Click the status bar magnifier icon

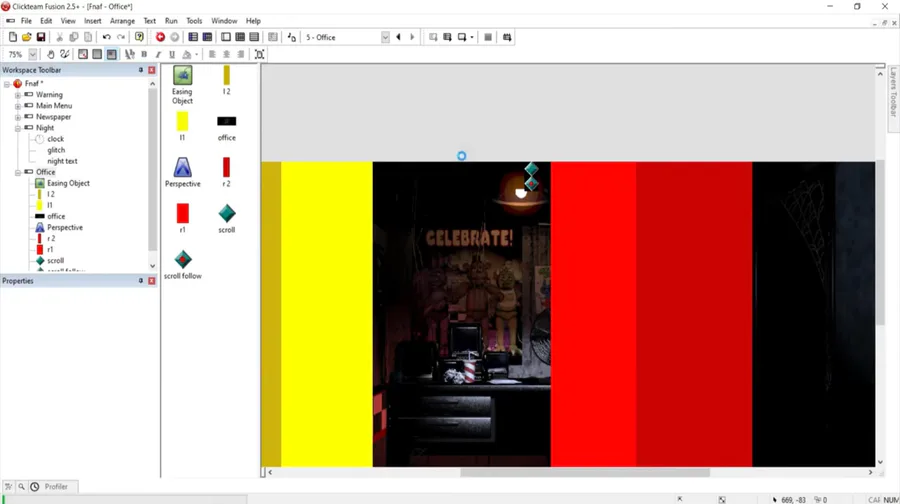click(x=21, y=487)
